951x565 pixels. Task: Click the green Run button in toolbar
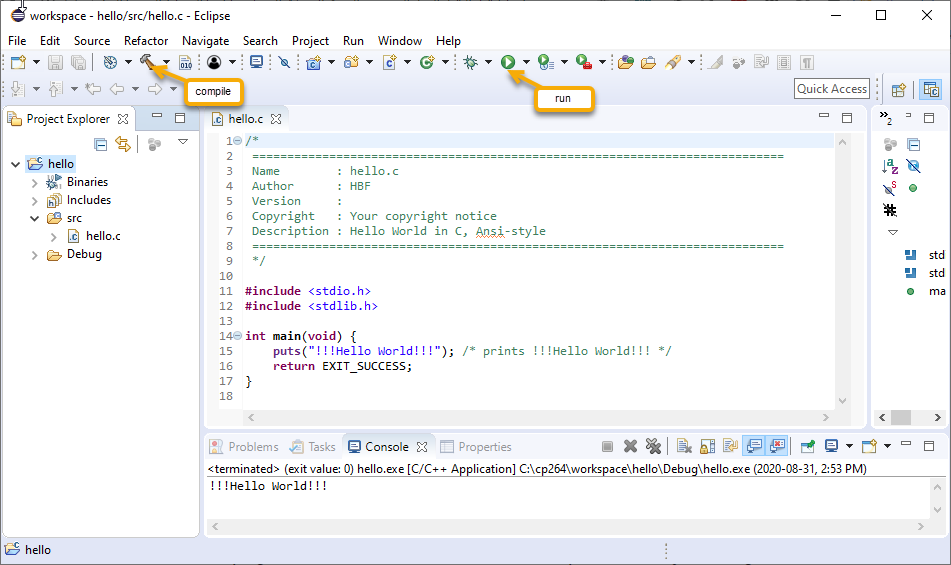[x=508, y=62]
